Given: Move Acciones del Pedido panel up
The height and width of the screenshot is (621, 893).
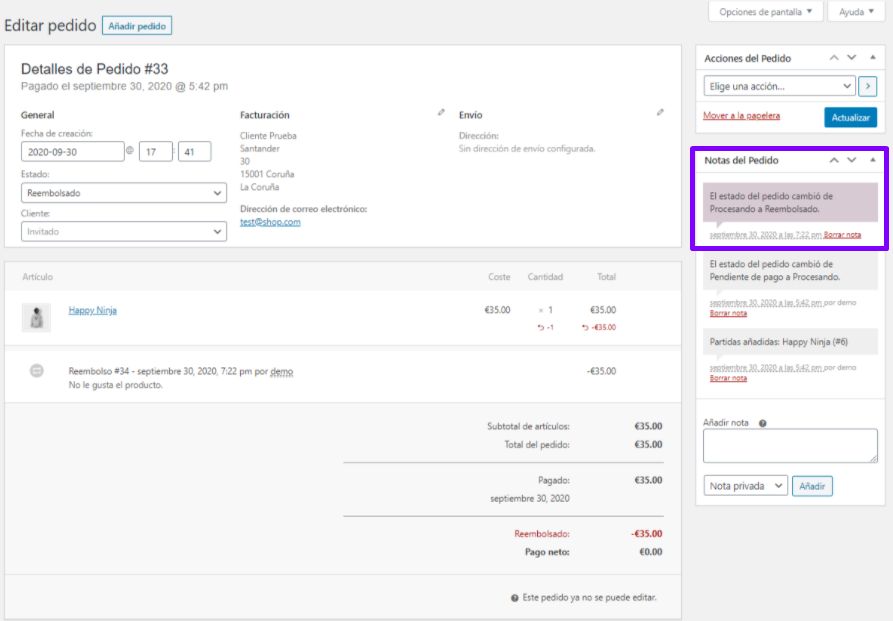Looking at the screenshot, I should [x=834, y=58].
